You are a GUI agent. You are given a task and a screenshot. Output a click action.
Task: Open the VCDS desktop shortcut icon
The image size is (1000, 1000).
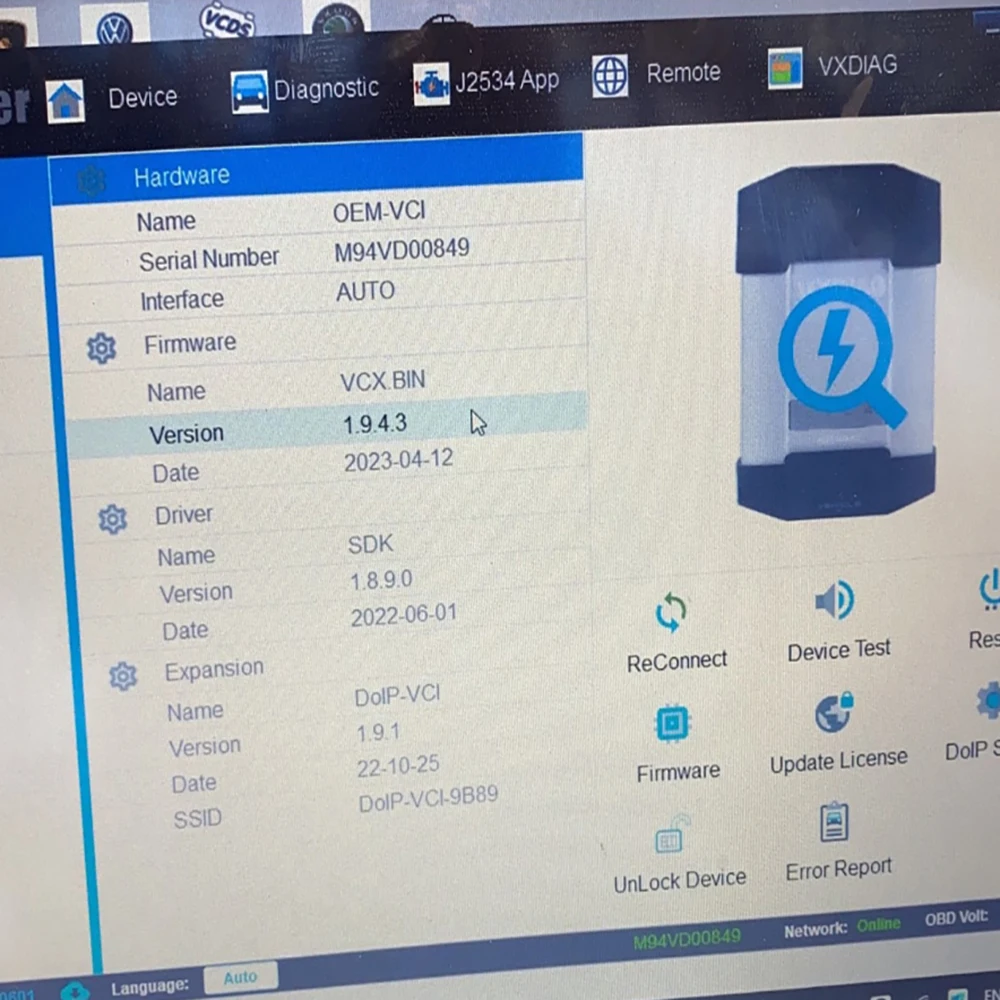point(227,22)
